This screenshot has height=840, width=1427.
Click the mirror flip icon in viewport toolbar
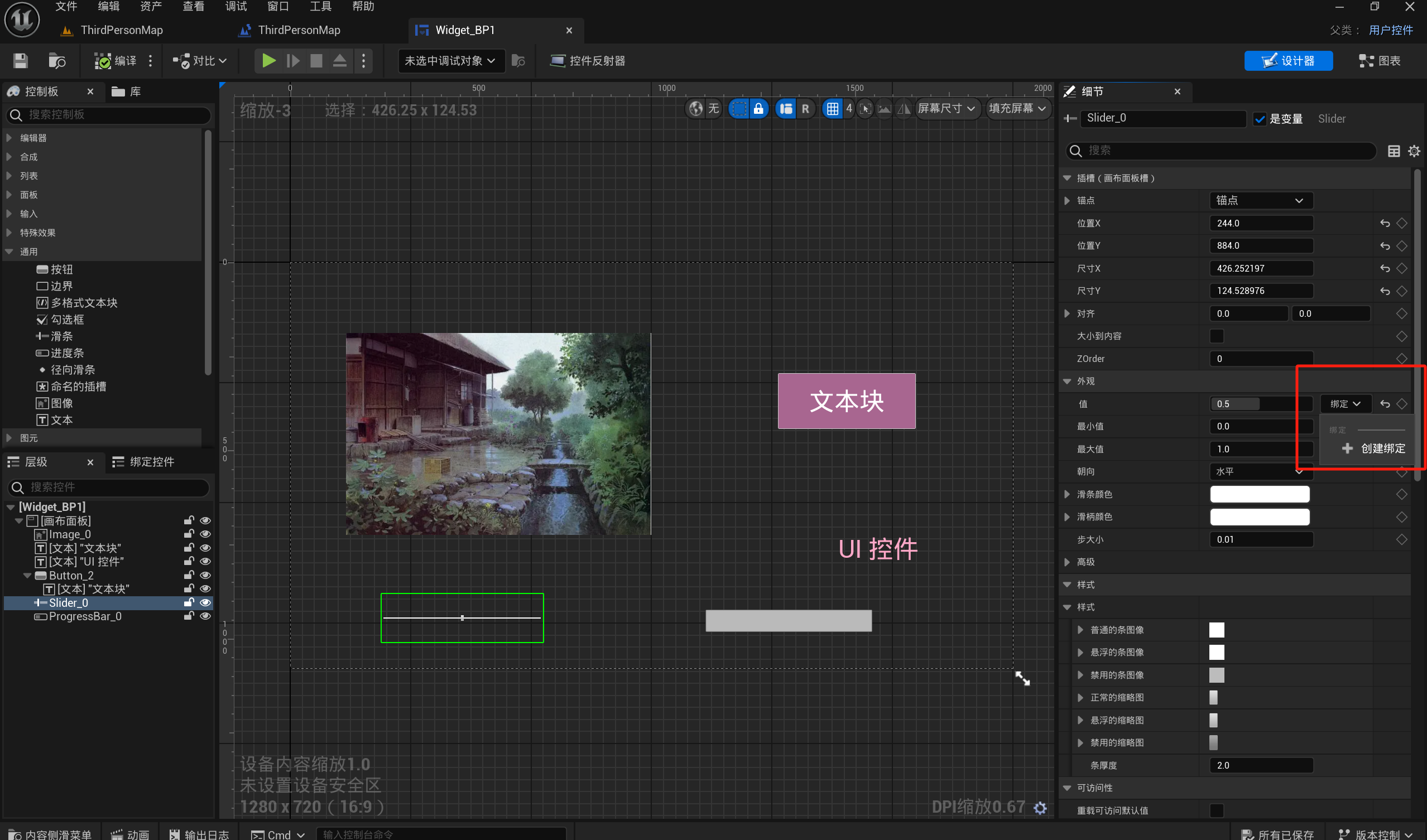click(x=904, y=108)
